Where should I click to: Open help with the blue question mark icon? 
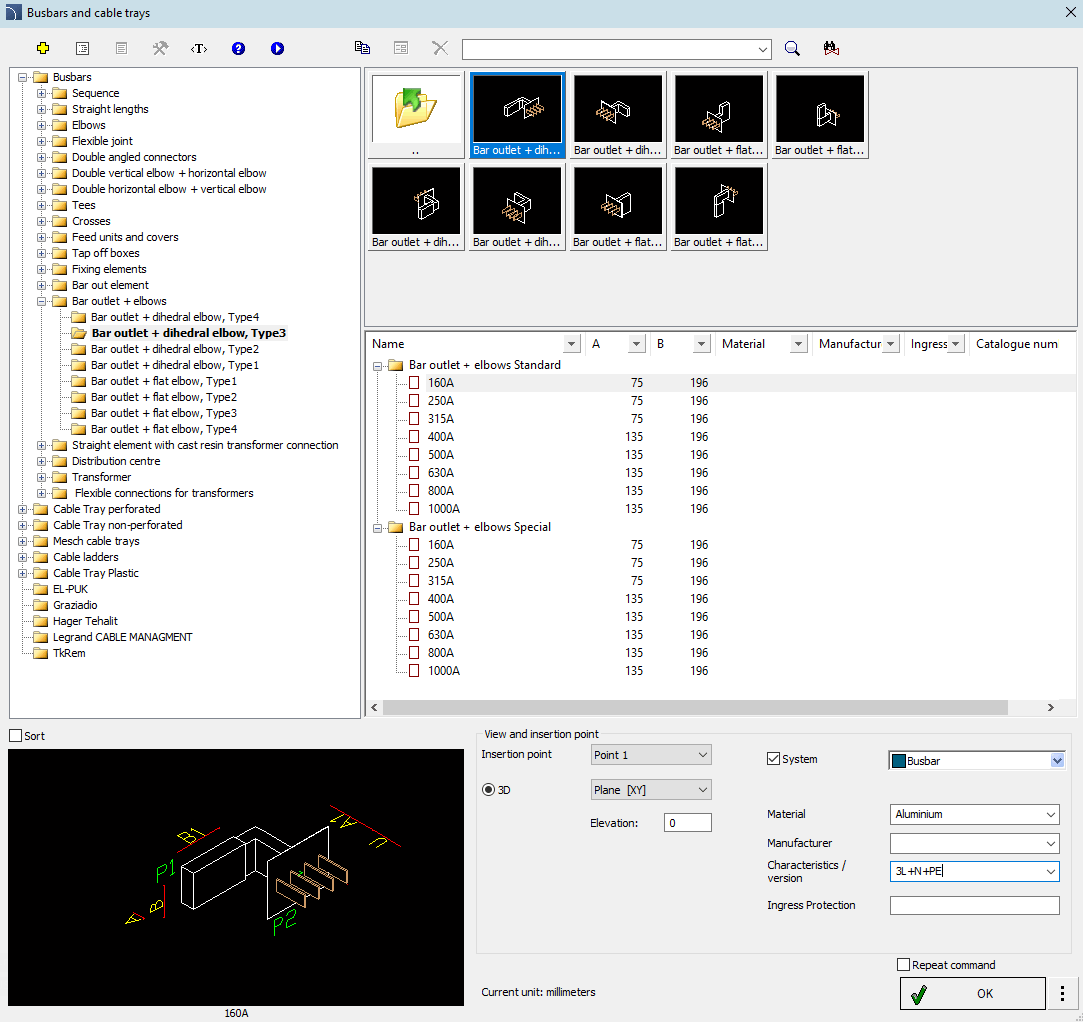click(238, 48)
